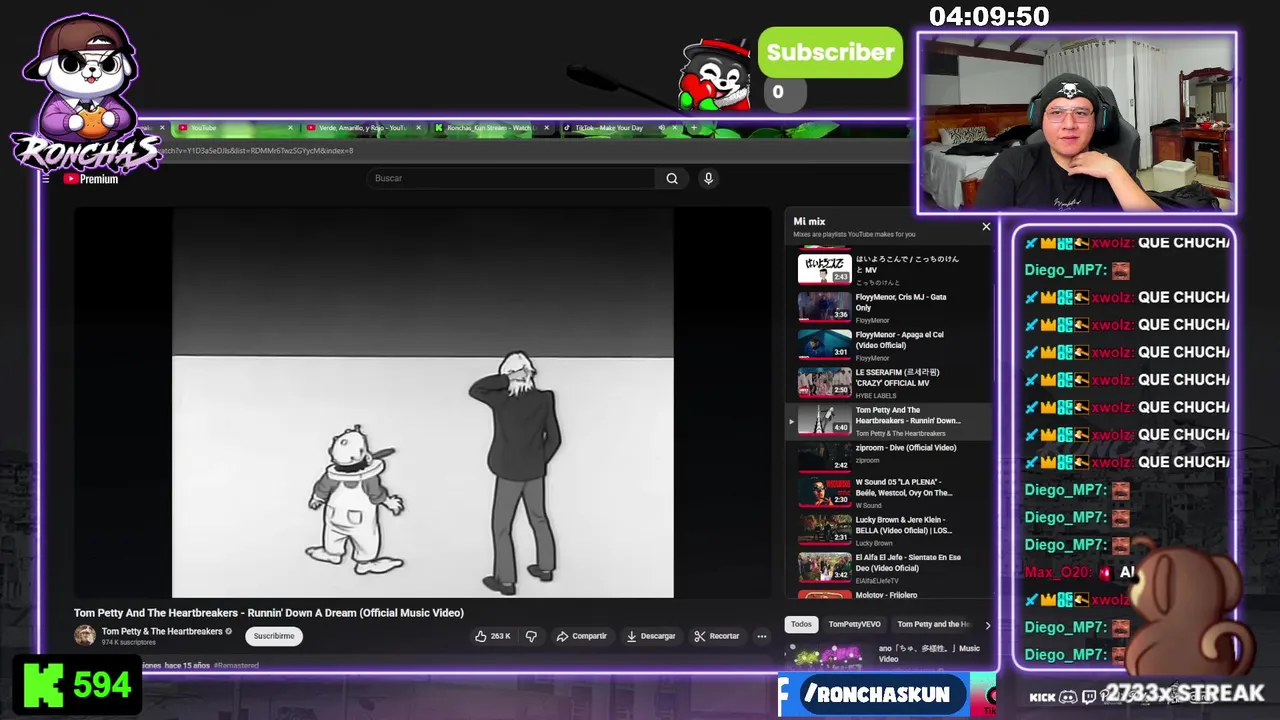Dislike the Tom Petty video
Viewport: 1280px width, 720px height.
point(531,636)
